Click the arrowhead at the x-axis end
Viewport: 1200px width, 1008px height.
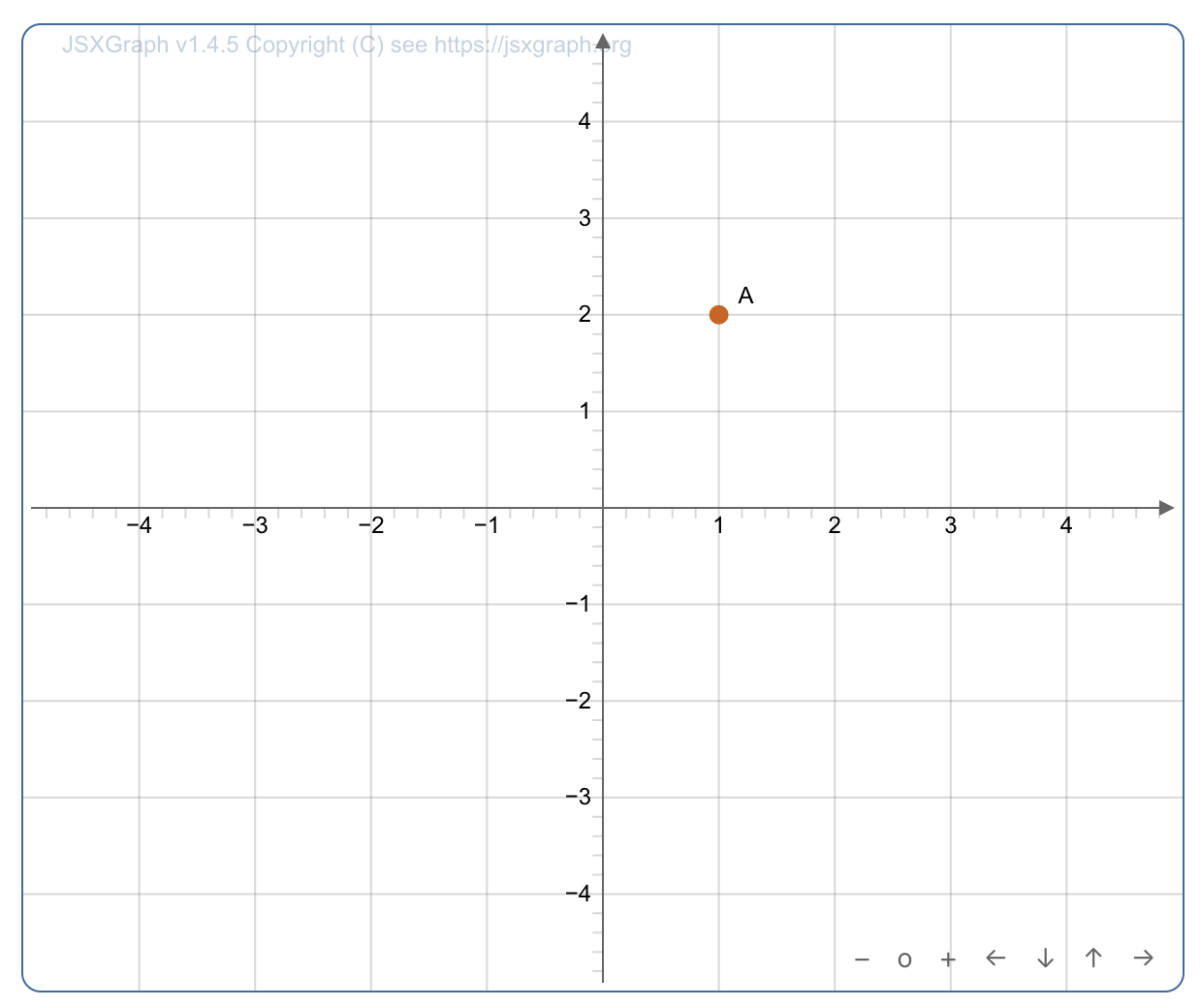coord(1166,507)
